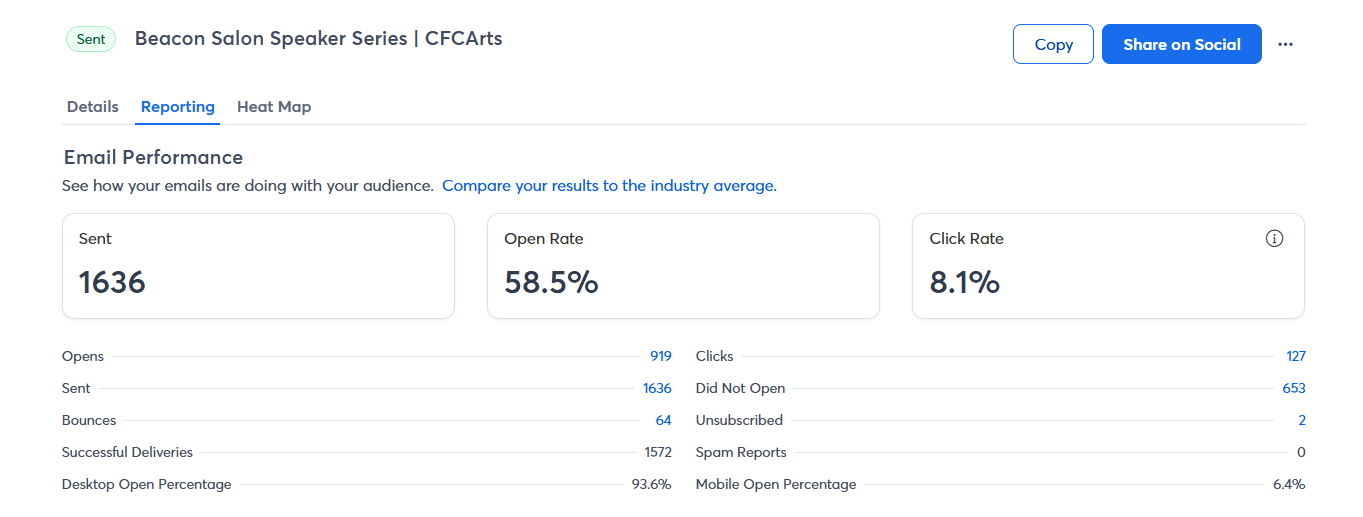This screenshot has width=1363, height=517.
Task: Open the Heat Map tab
Action: (x=274, y=107)
